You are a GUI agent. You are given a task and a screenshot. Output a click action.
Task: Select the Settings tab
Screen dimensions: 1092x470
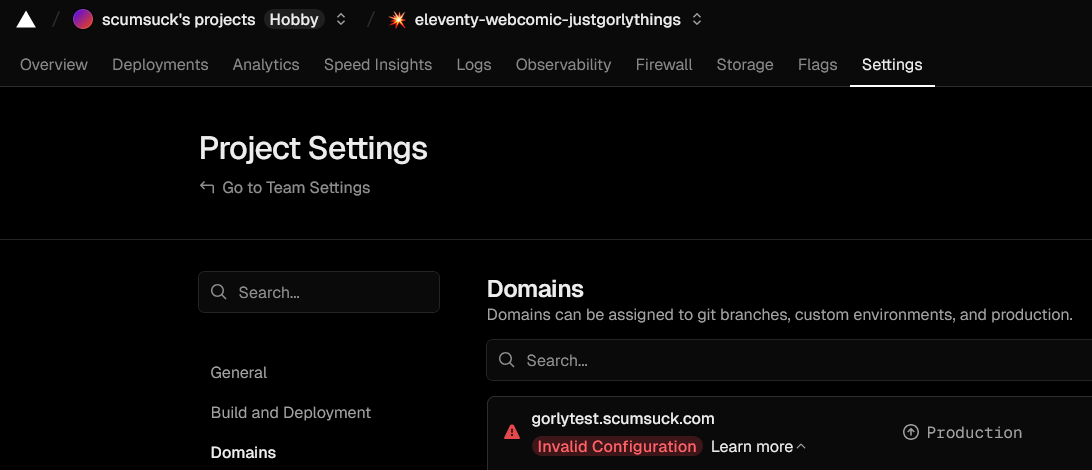pos(892,65)
